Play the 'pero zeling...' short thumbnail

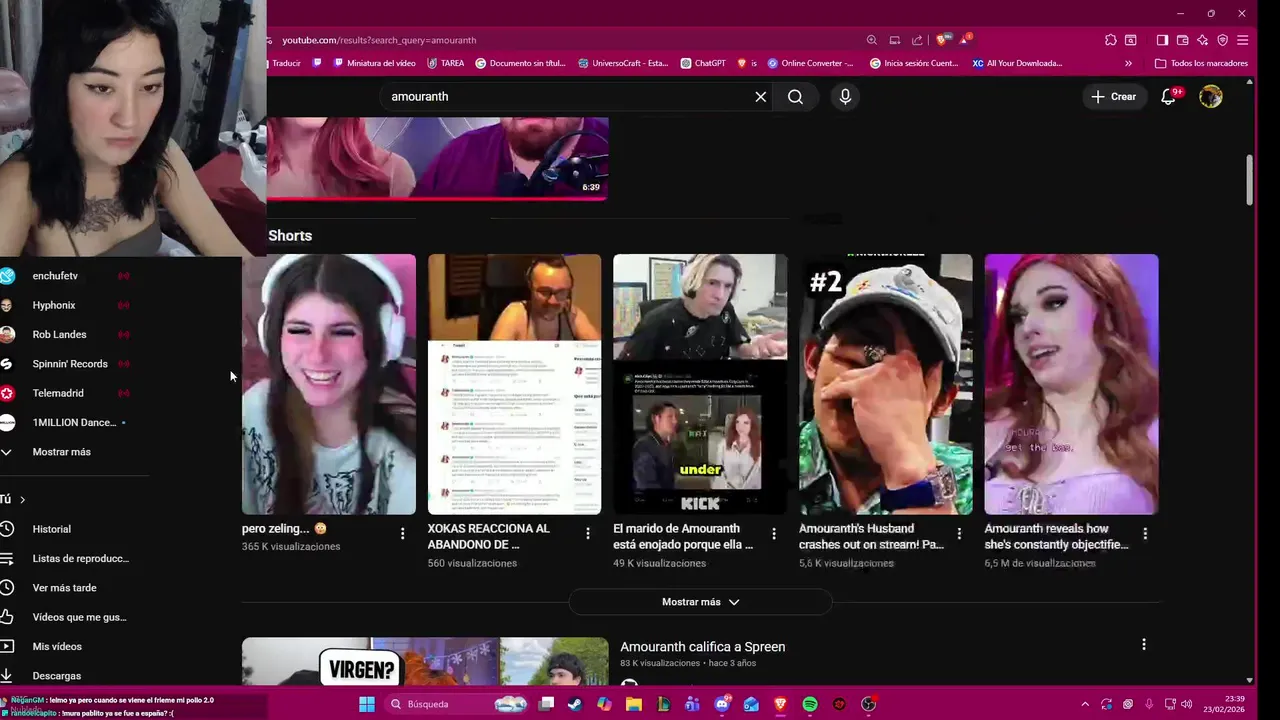329,384
